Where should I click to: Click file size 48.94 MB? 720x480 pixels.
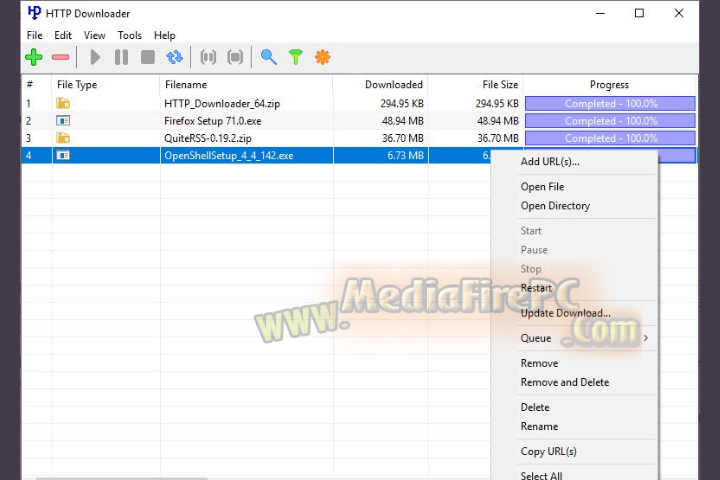coord(498,121)
